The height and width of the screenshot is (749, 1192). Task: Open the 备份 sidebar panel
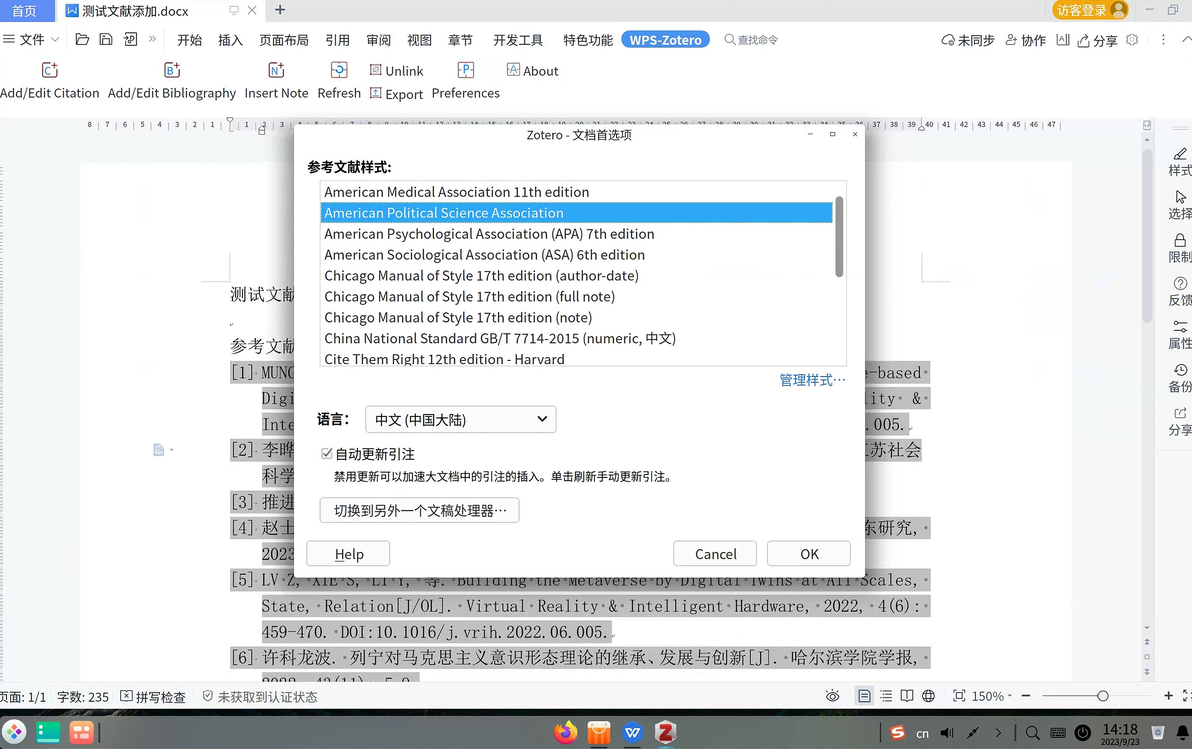[1180, 378]
